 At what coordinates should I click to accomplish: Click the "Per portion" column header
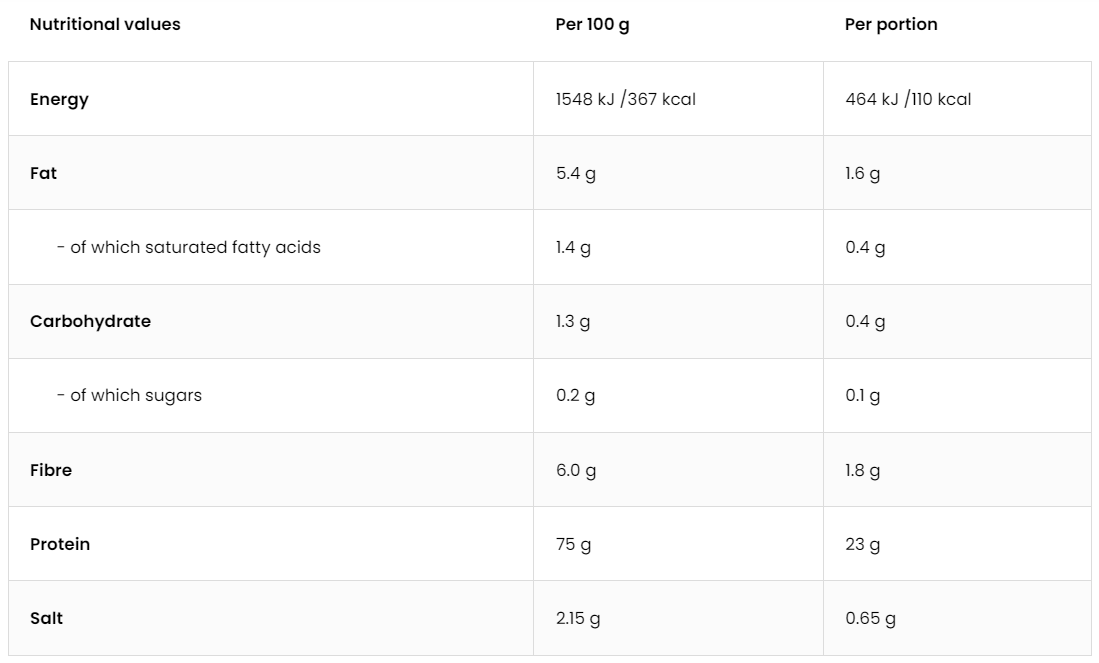tap(891, 25)
